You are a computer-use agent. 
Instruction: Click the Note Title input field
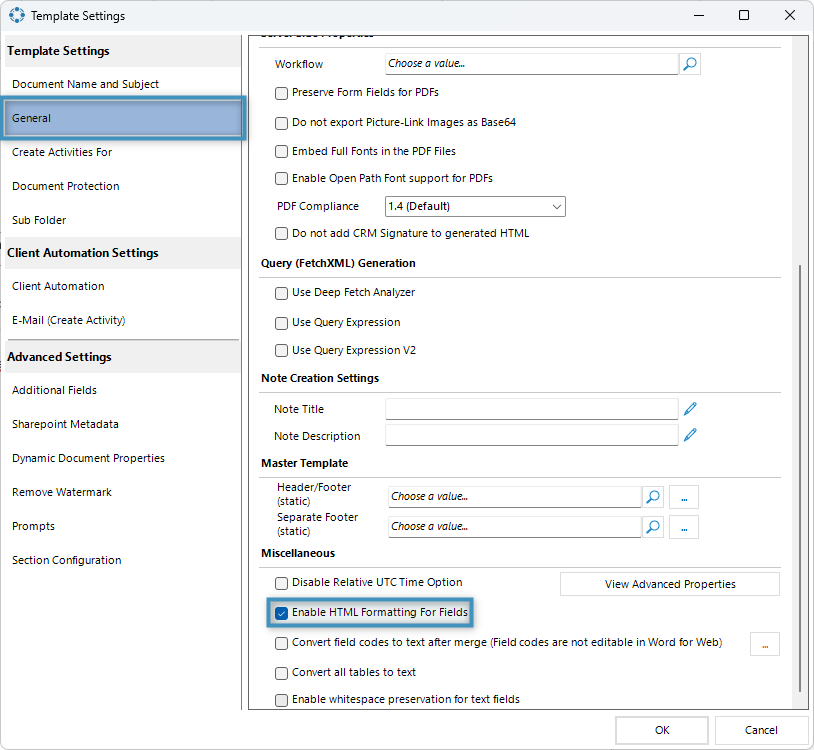(x=532, y=409)
